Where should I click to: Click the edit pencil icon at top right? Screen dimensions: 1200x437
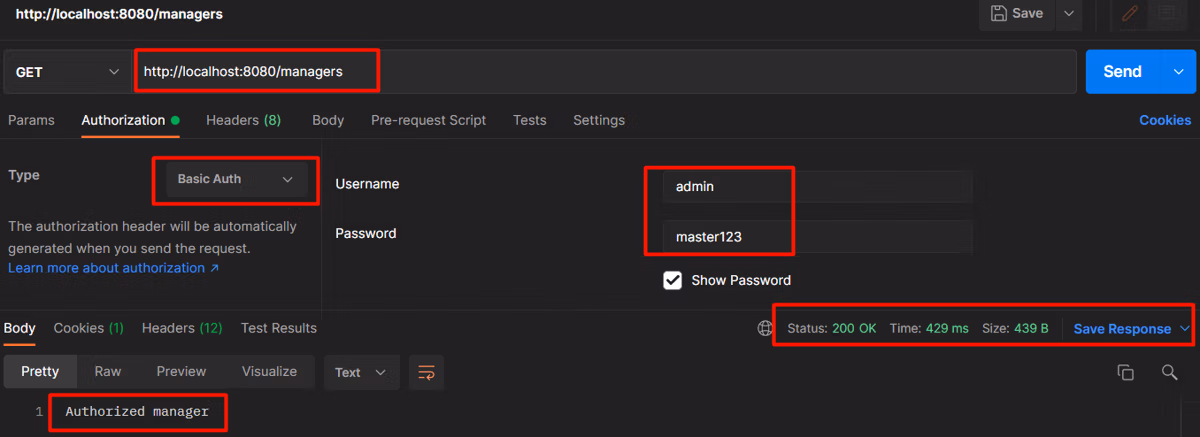[1132, 14]
